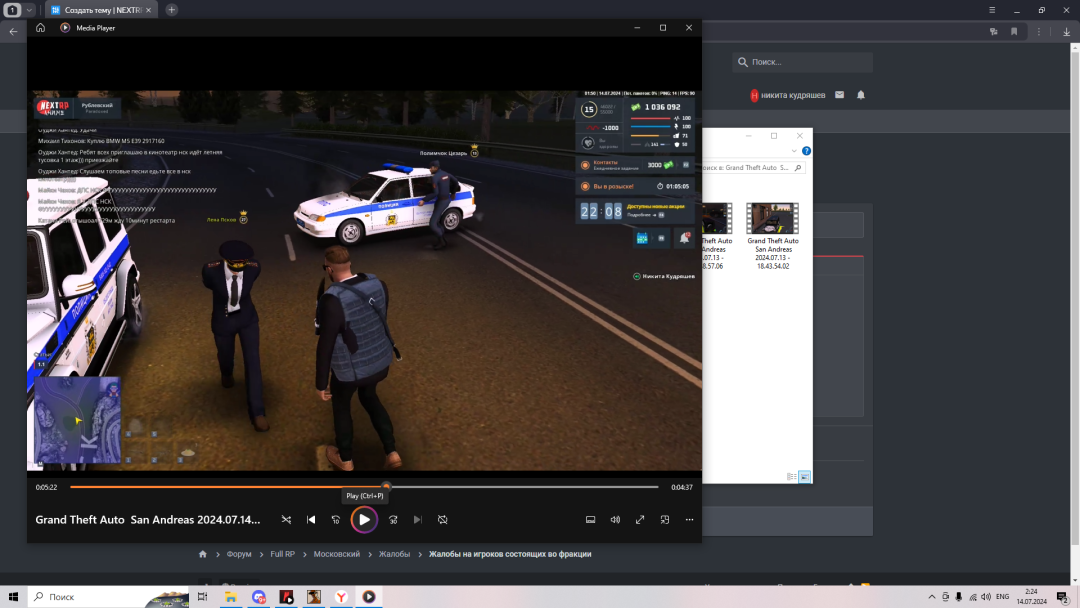Open the volume control
This screenshot has height=608, width=1080.
615,520
